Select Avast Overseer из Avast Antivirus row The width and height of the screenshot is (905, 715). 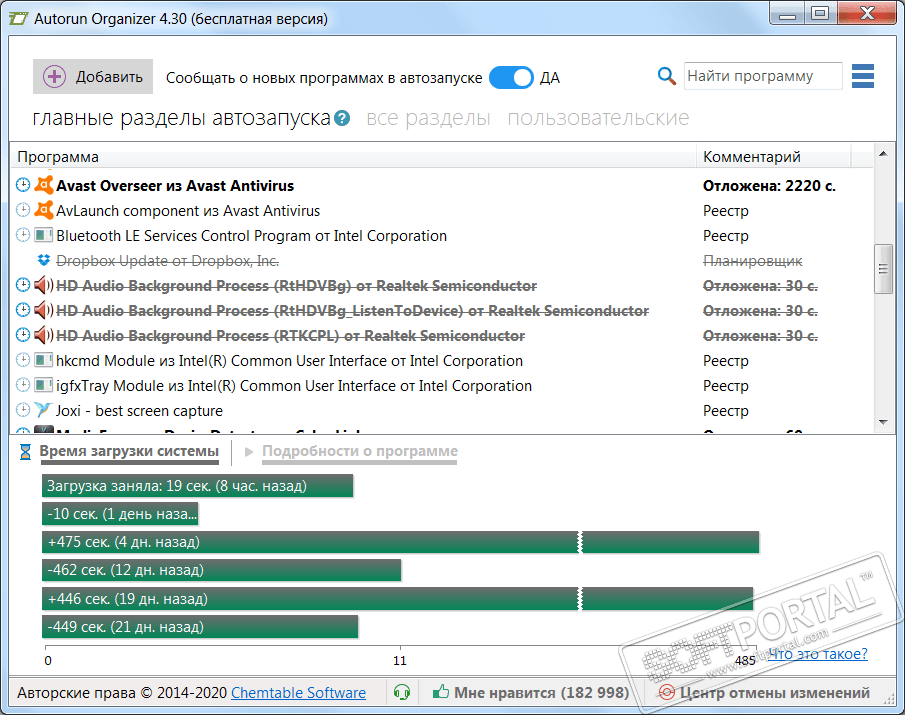tap(442, 186)
